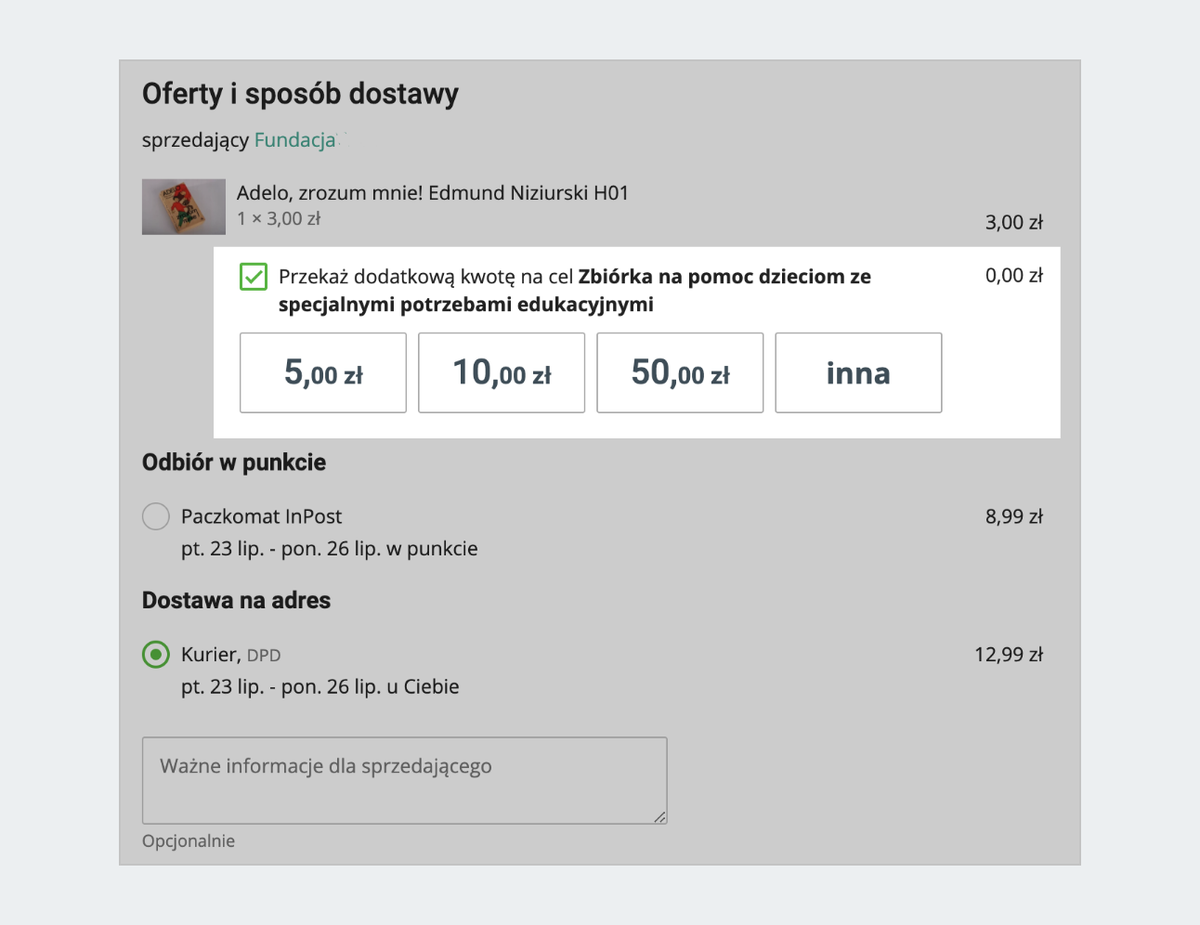Viewport: 1200px width, 925px height.
Task: Click the 'Dostawa na adres' section heading
Action: coord(236,601)
